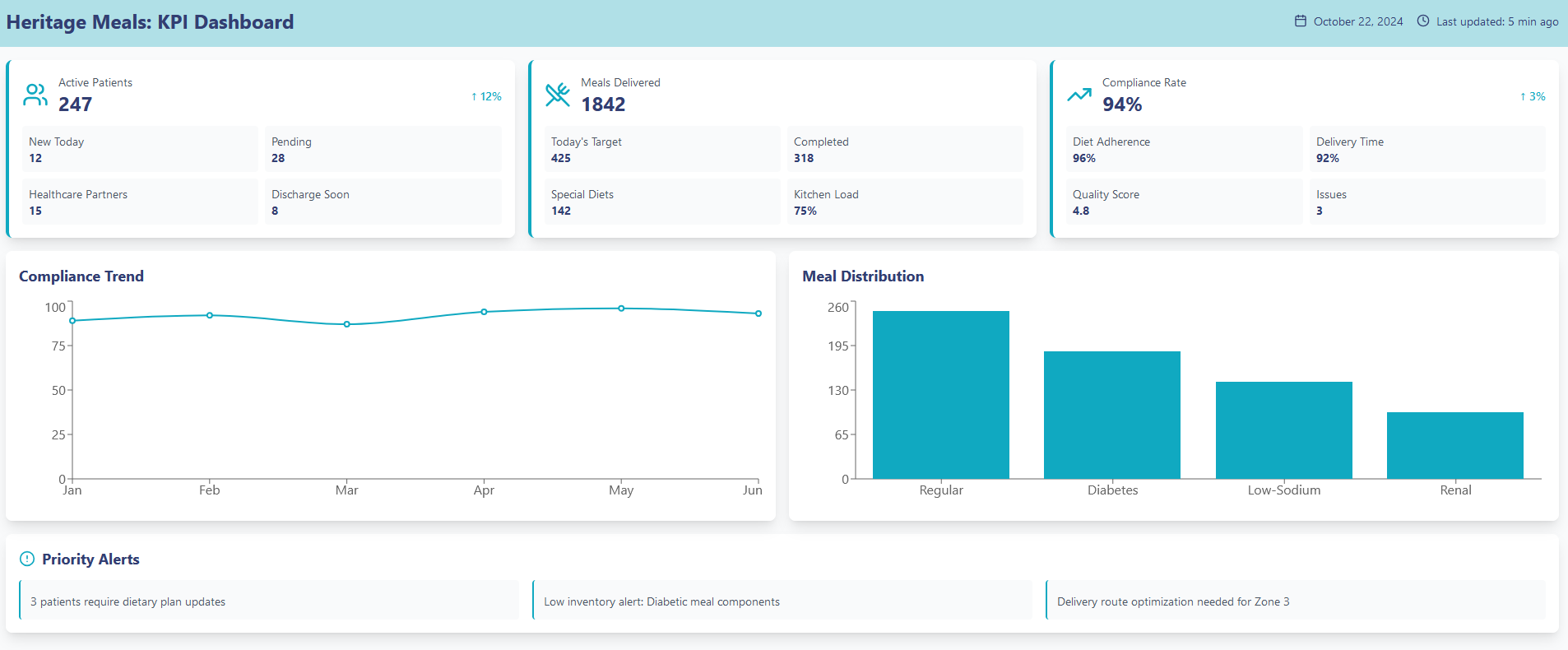This screenshot has height=650, width=1568.
Task: Click the Healthcare Partners tile
Action: [140, 202]
